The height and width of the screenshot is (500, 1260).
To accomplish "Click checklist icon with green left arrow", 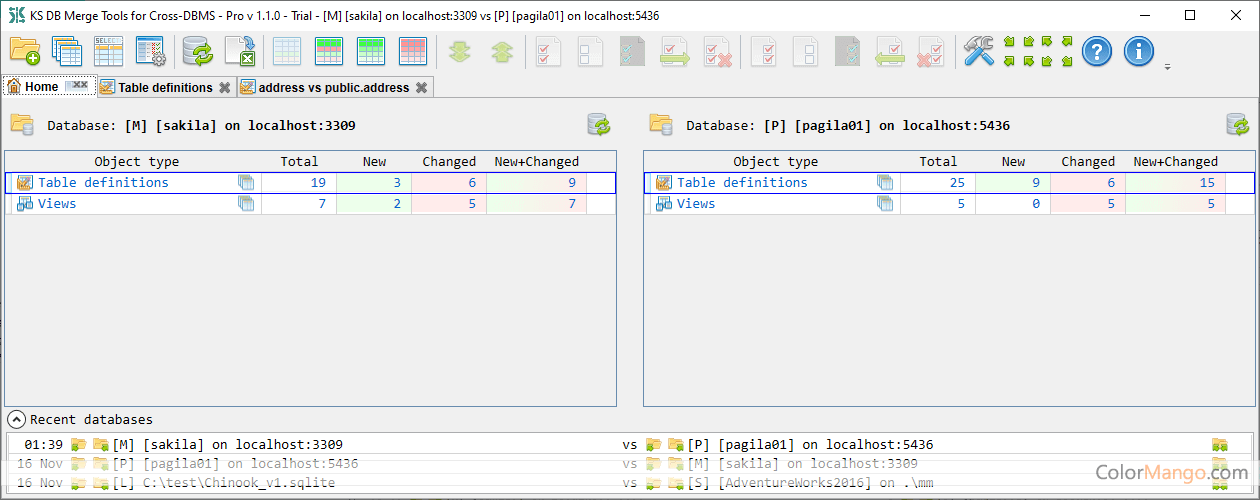I will tap(890, 51).
